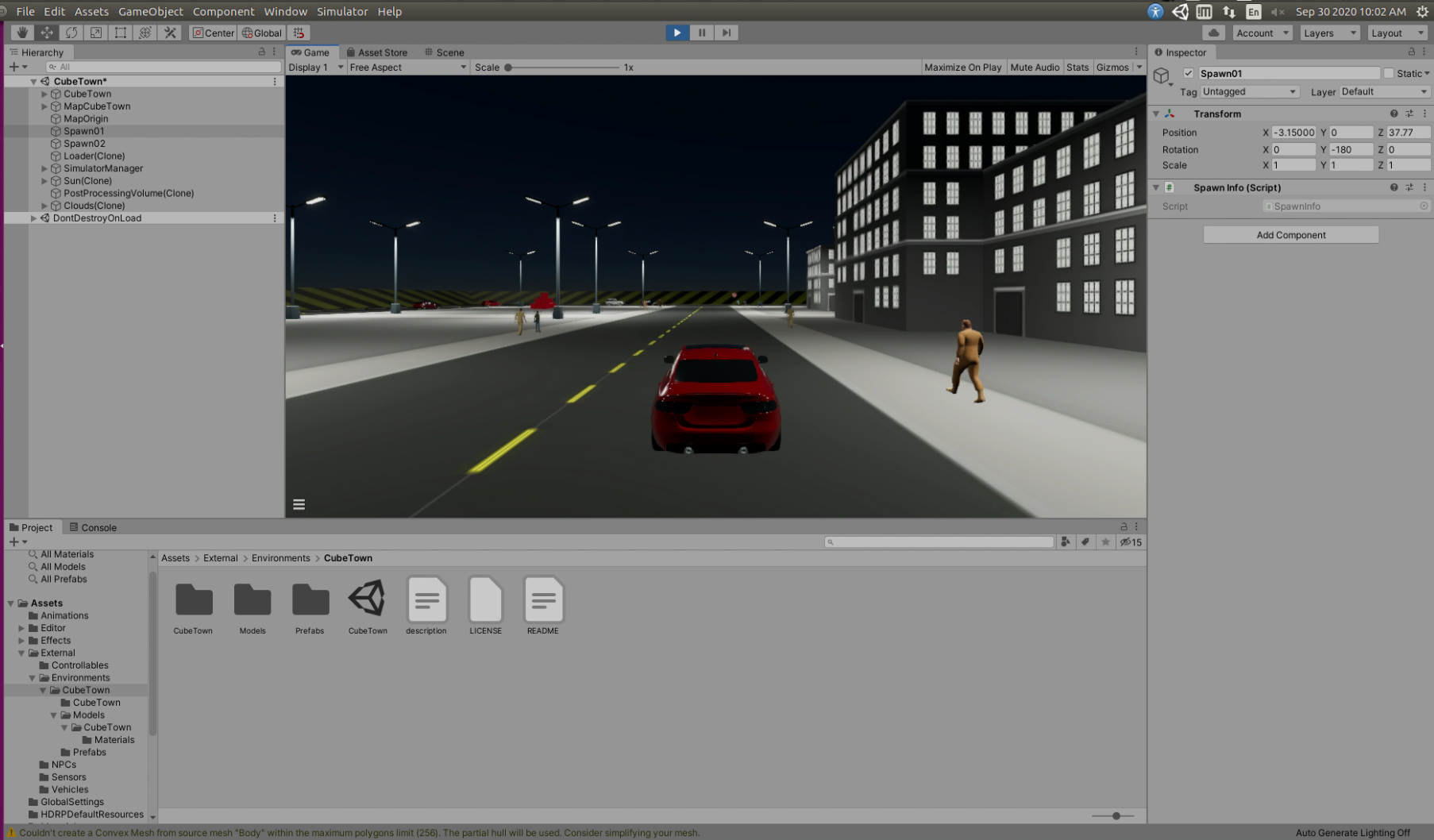Toggle grid snapping in the toolbar
Screen dimensions: 1434x840
click(299, 33)
